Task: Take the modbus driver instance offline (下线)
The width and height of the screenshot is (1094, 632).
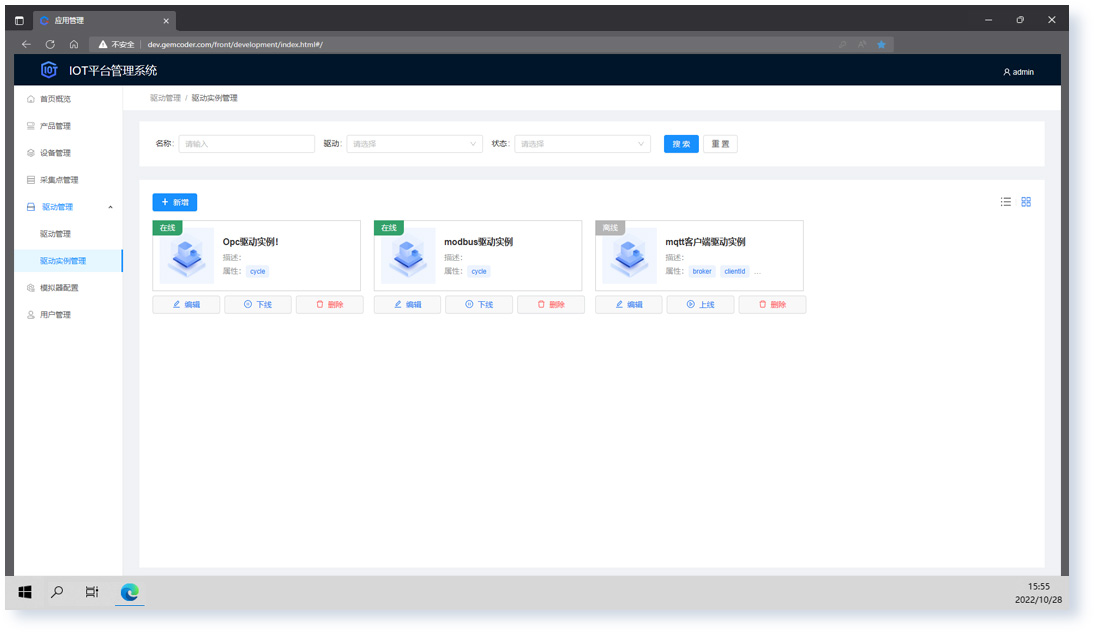Action: click(479, 305)
